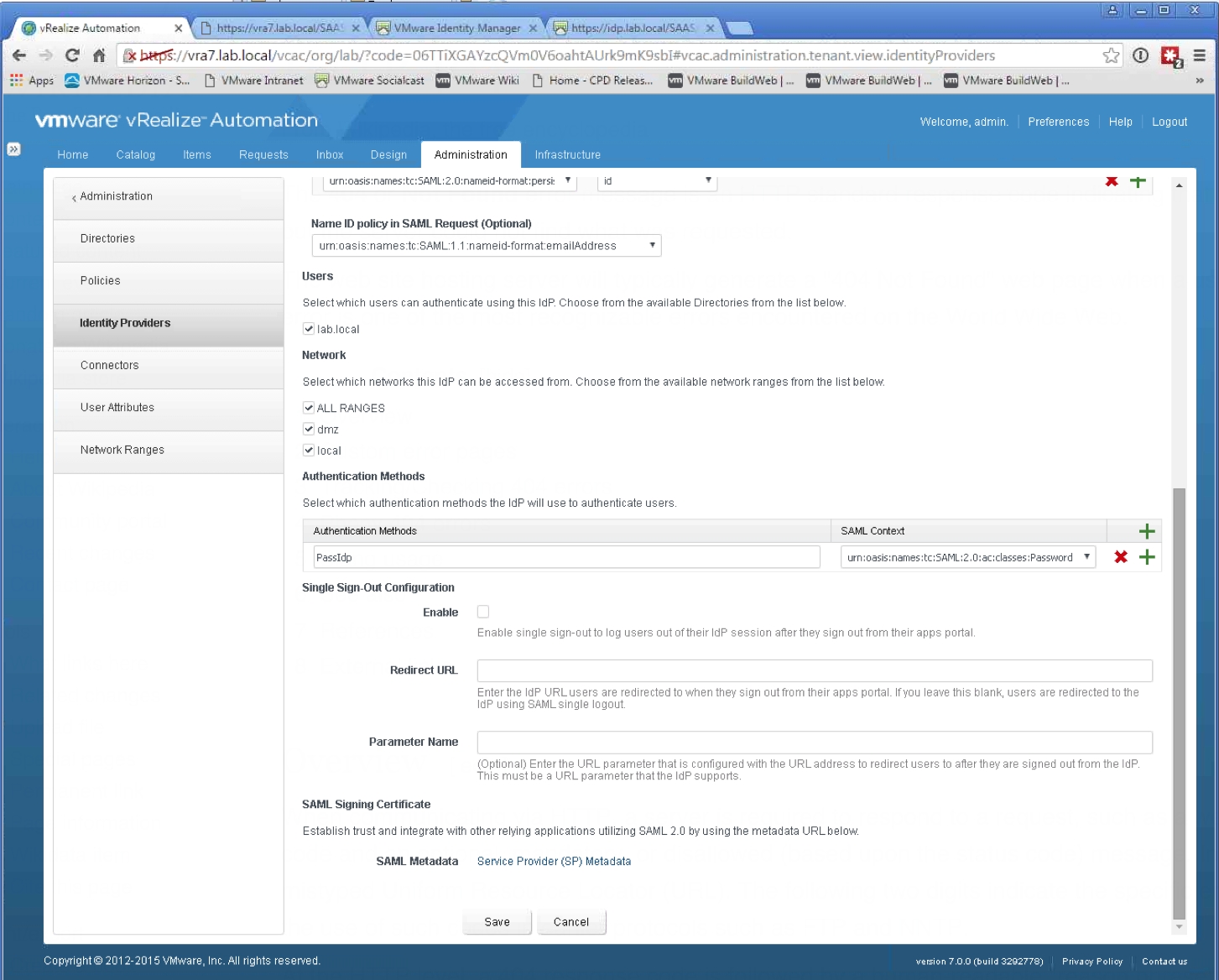Open the Preferences link
Image resolution: width=1219 pixels, height=980 pixels.
tap(1059, 122)
